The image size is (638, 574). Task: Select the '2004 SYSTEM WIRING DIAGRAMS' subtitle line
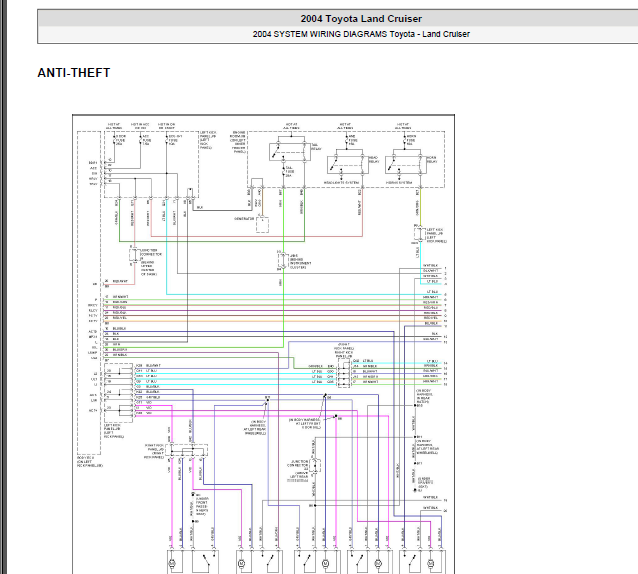[x=361, y=34]
